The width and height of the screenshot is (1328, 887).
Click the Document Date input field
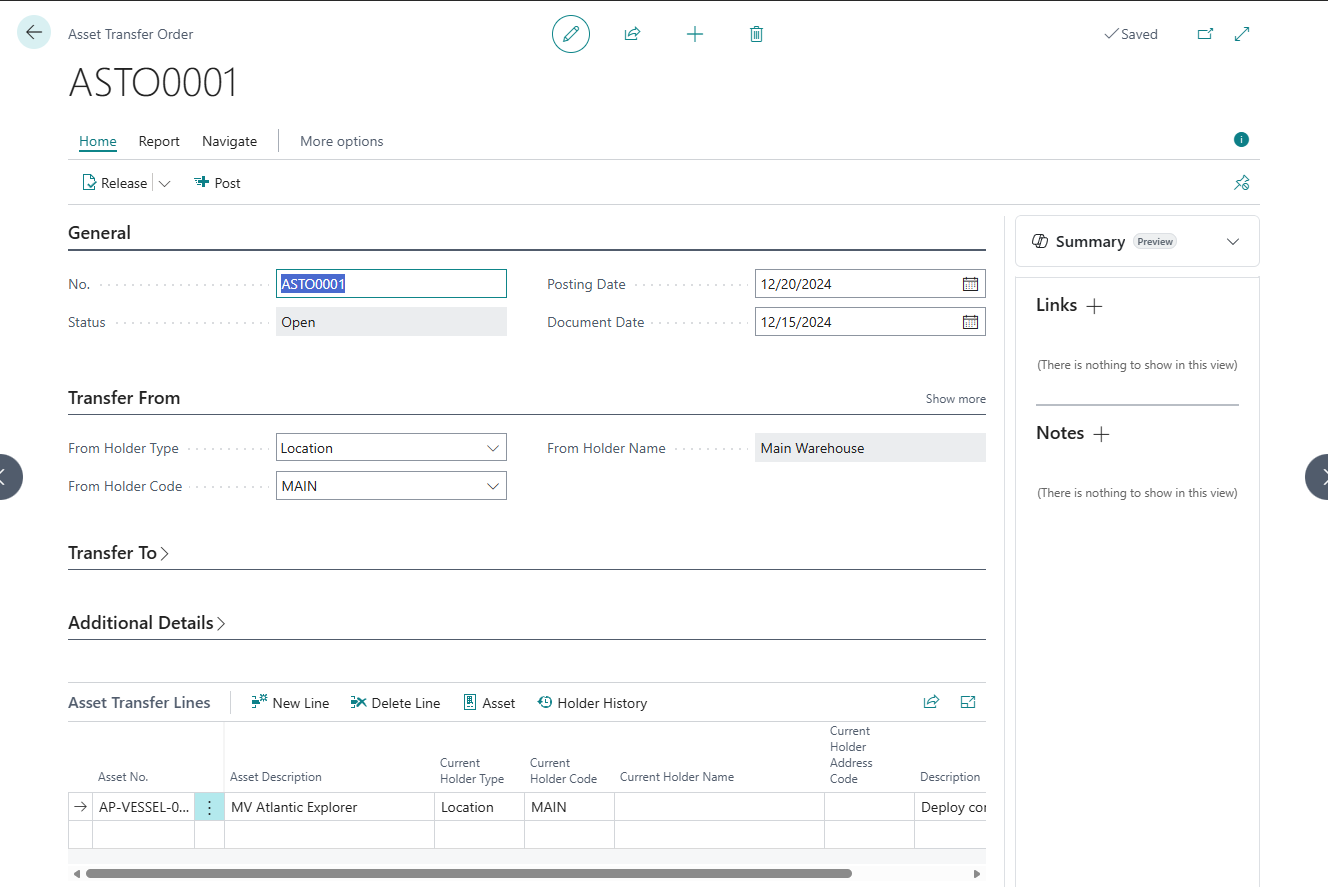(855, 322)
